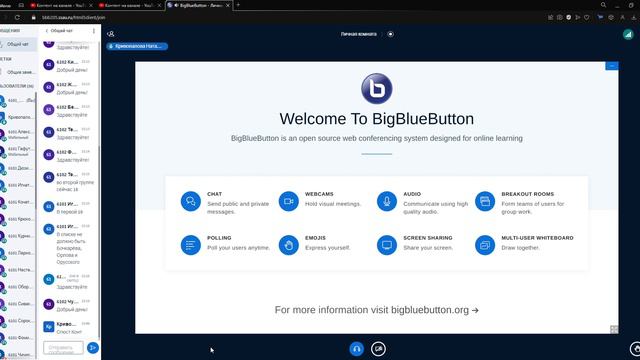Click 6102 Чу... purple avatar in chat
640x360 pixels.
(49, 304)
